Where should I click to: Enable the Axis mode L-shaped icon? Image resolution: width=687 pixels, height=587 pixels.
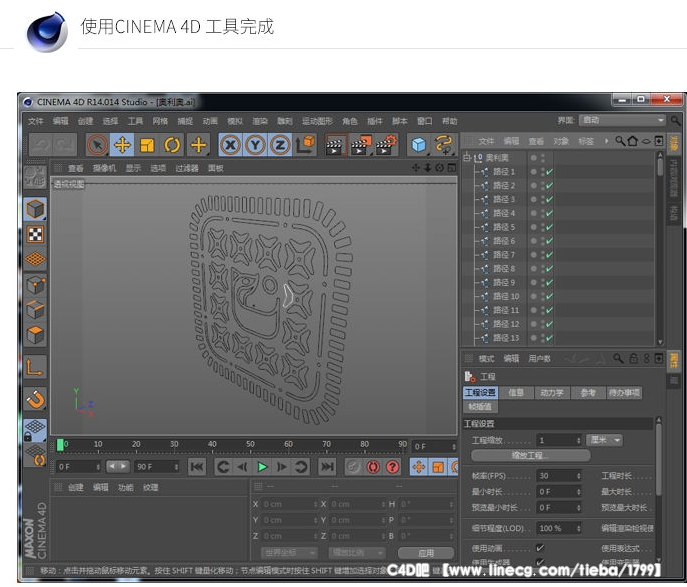point(35,367)
